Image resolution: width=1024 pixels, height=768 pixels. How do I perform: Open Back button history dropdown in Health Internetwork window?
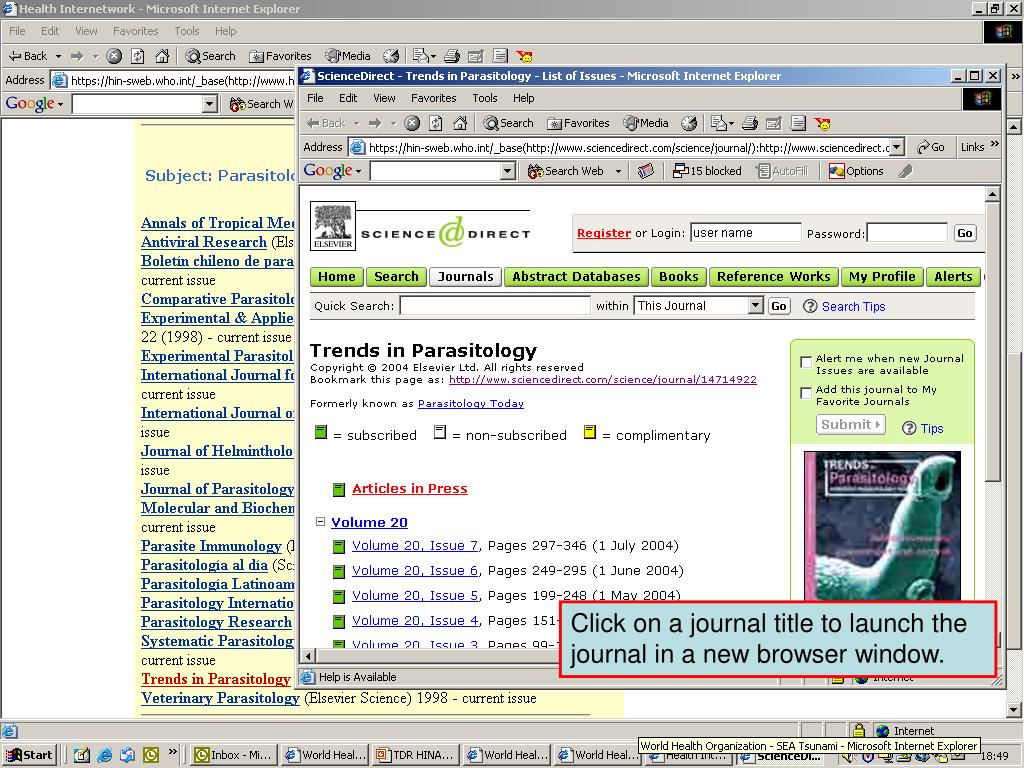(x=58, y=56)
